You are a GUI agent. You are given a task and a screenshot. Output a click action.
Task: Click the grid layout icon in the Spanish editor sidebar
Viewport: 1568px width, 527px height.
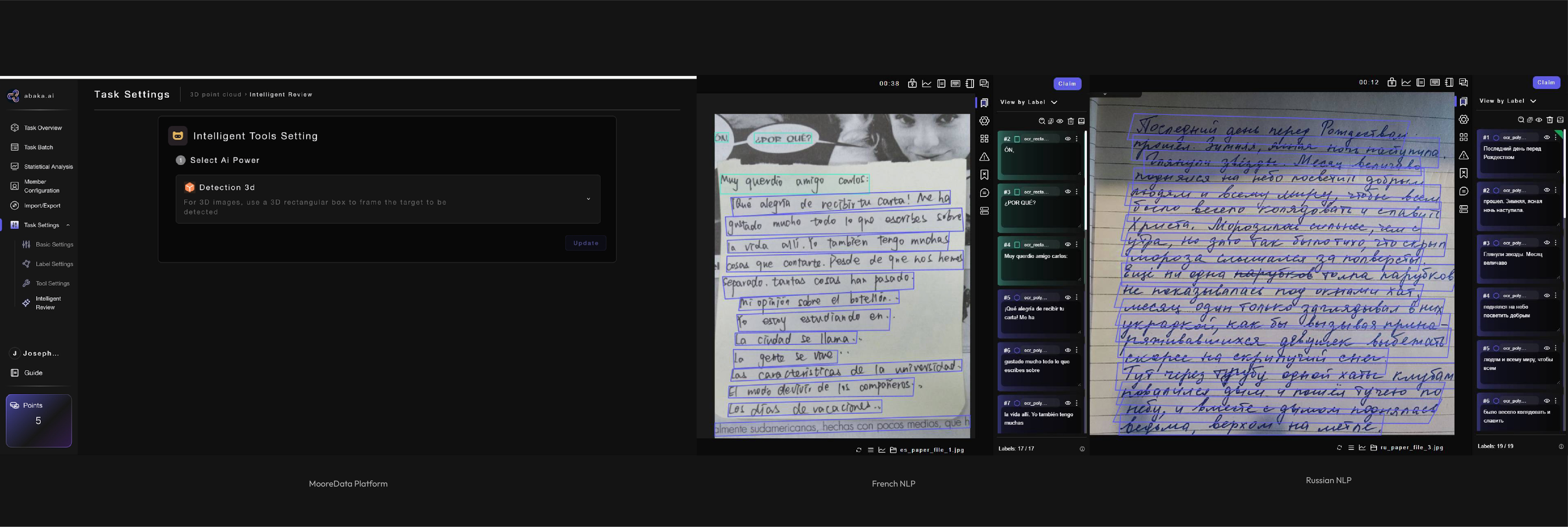click(x=984, y=139)
